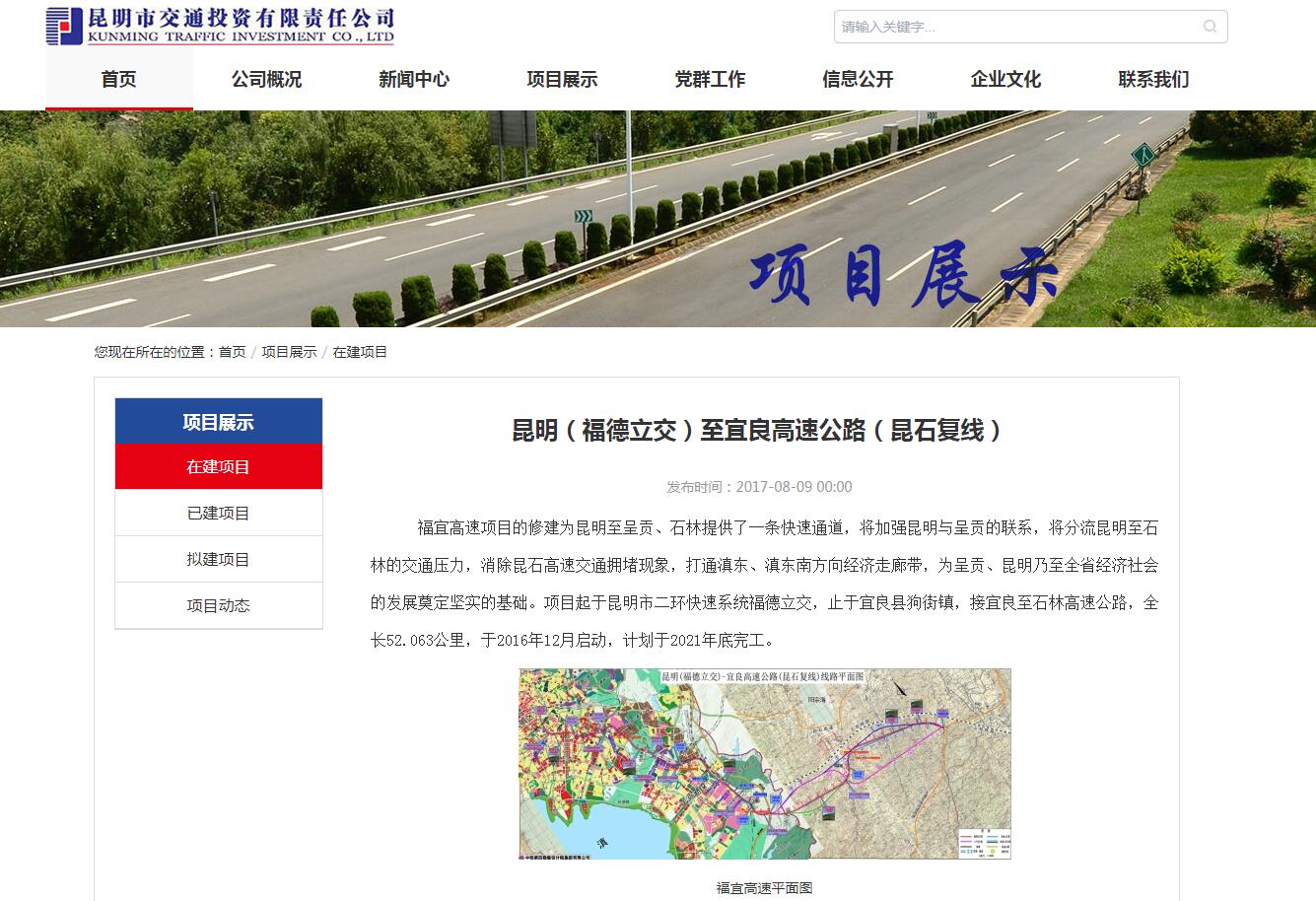
Task: Click 联系我们 in the navigation bar
Action: (1153, 80)
